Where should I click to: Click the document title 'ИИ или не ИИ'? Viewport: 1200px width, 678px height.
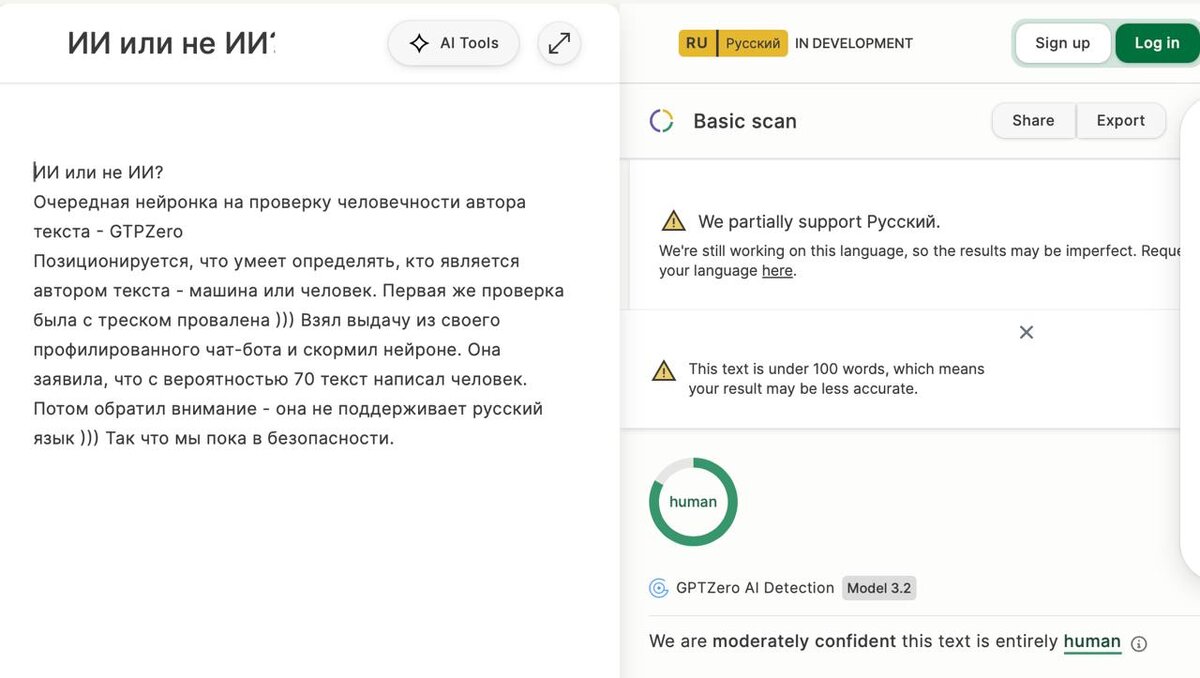pyautogui.click(x=171, y=43)
